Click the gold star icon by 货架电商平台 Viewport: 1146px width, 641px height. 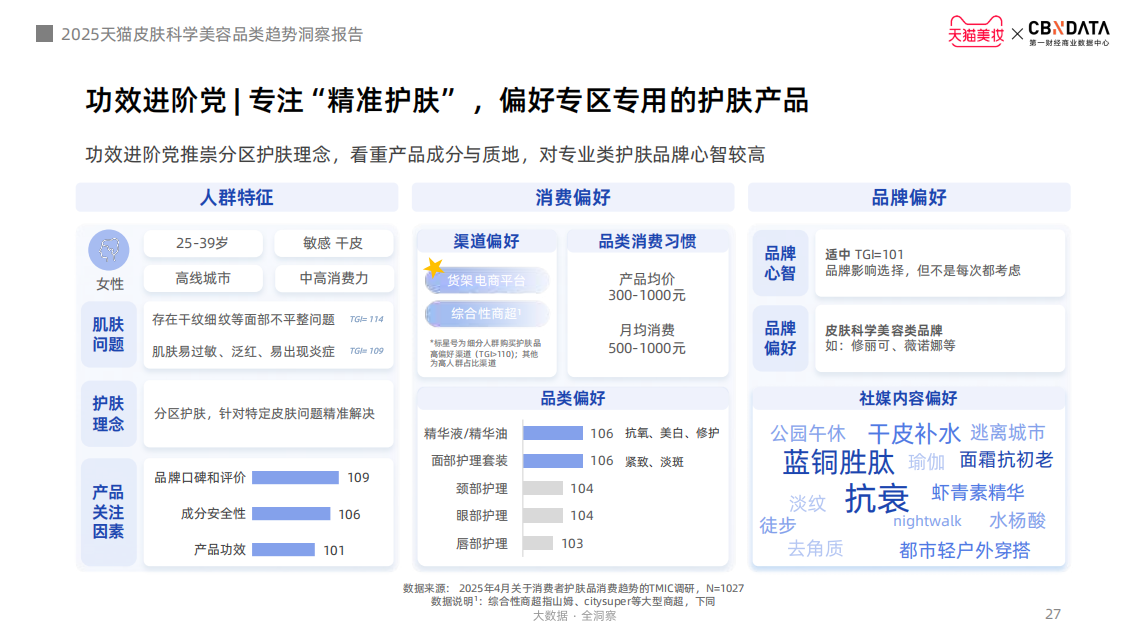434,268
